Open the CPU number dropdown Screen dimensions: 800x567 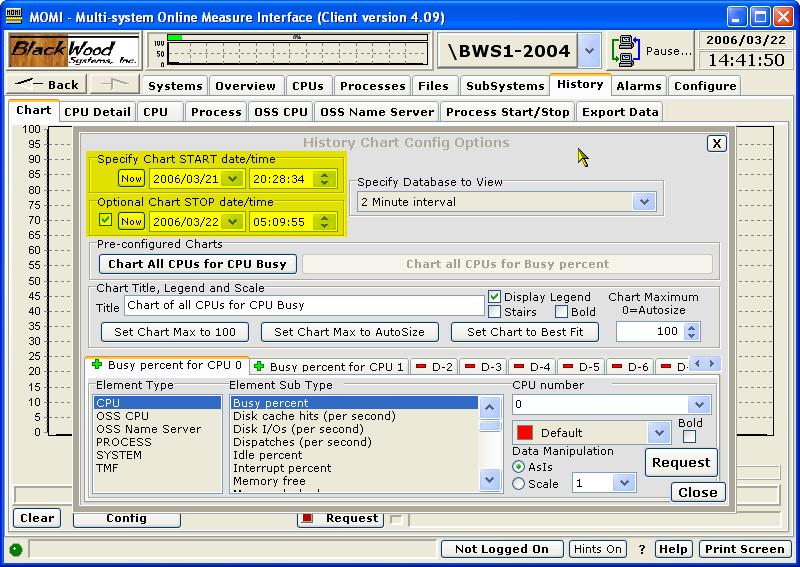pos(698,405)
